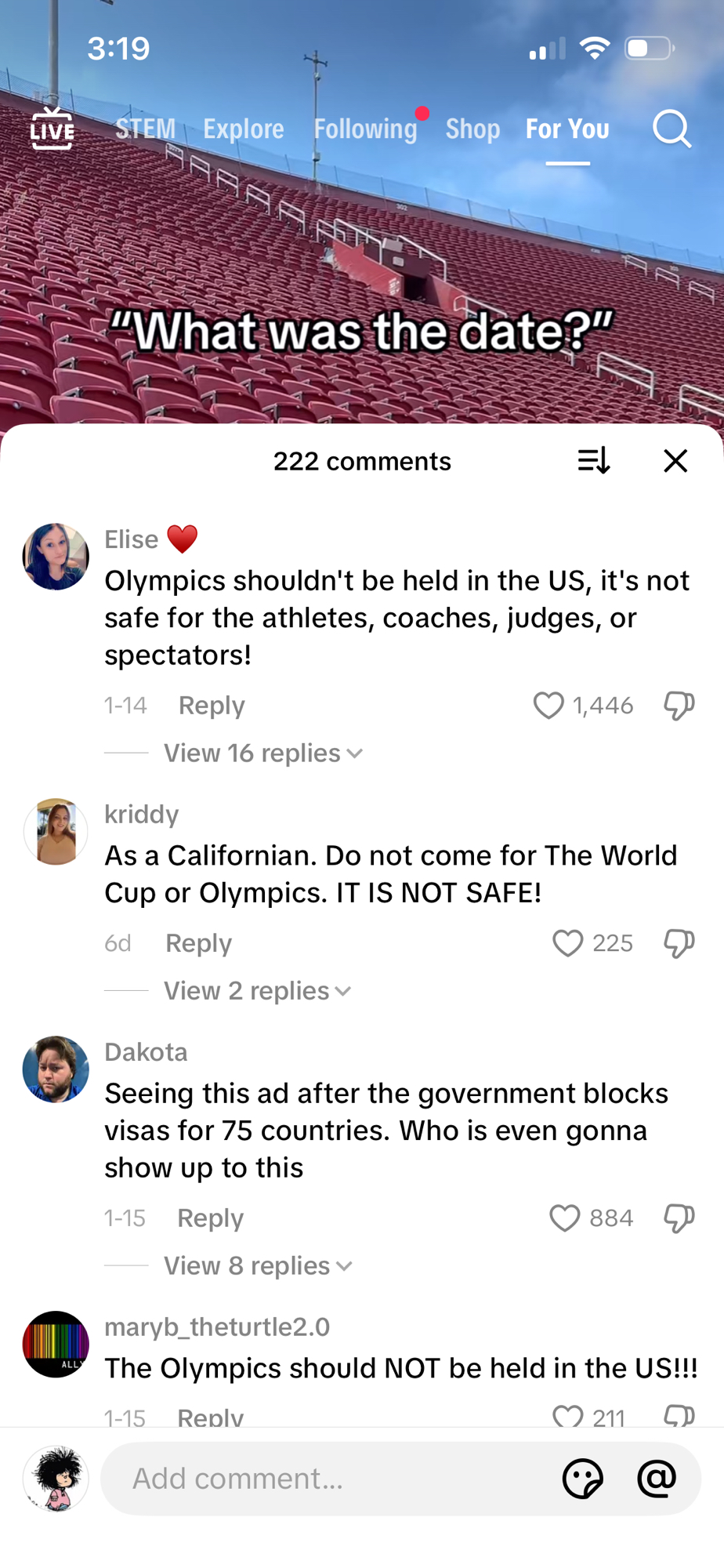Tap the @ mention icon
This screenshot has height=1568, width=724.
pyautogui.click(x=657, y=1479)
